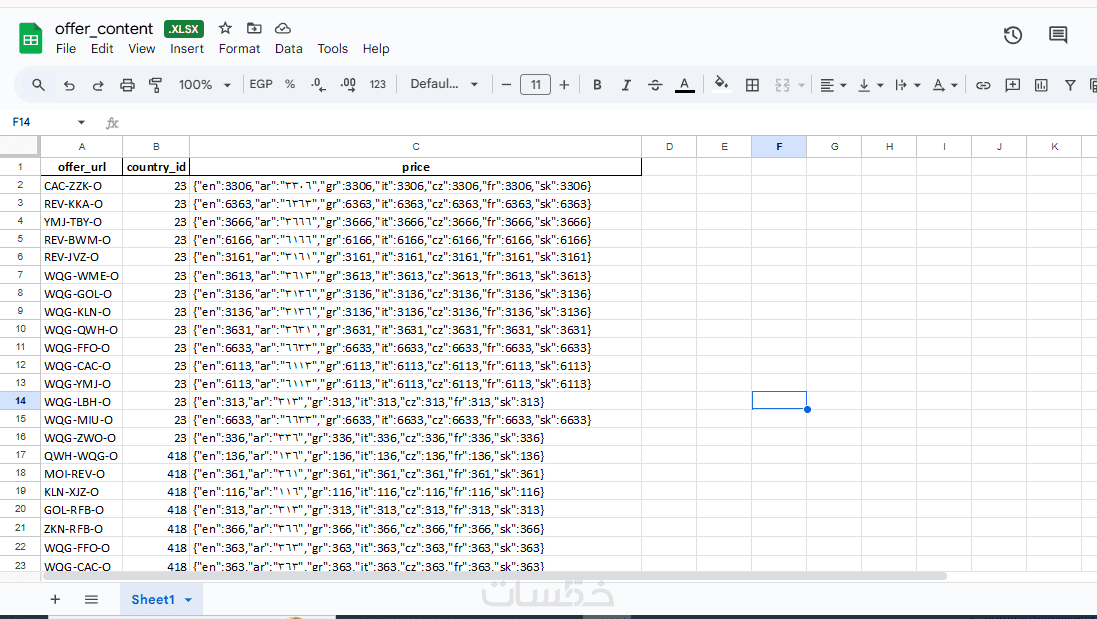
Task: Move the document to a folder
Action: point(254,28)
